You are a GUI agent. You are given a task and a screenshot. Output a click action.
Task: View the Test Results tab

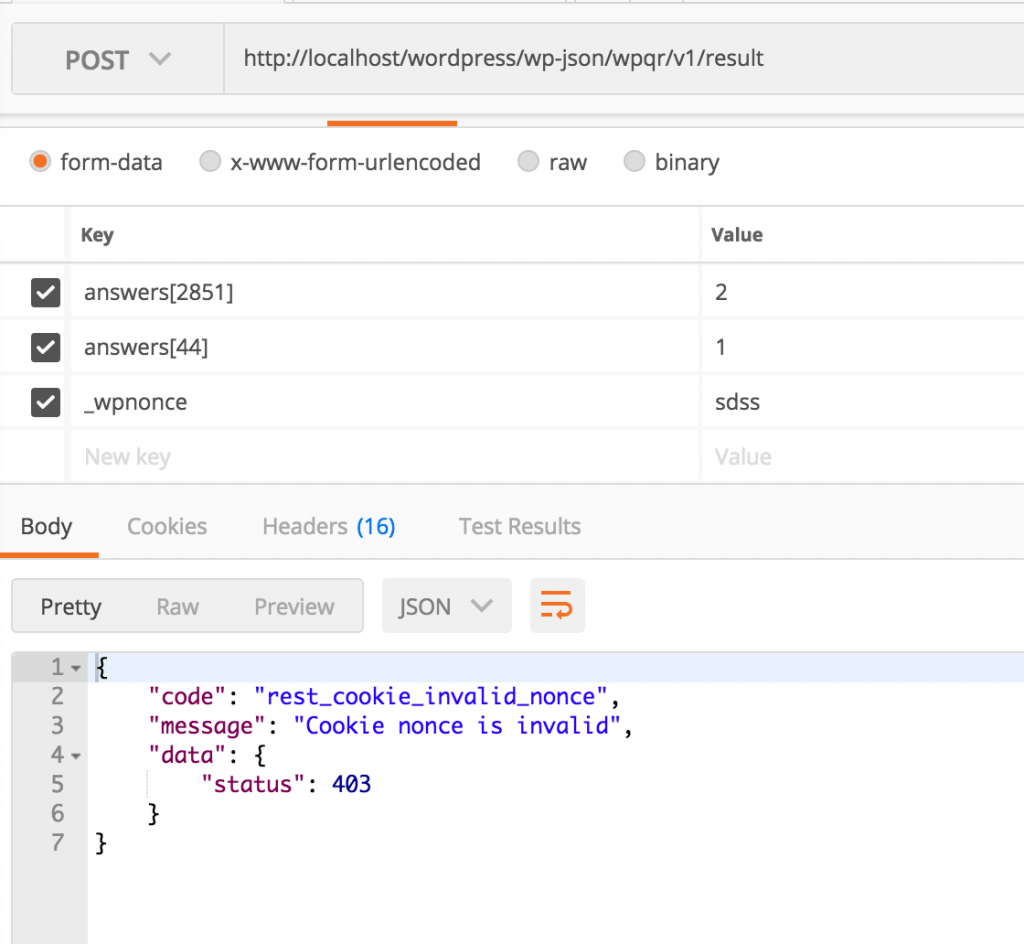[519, 526]
